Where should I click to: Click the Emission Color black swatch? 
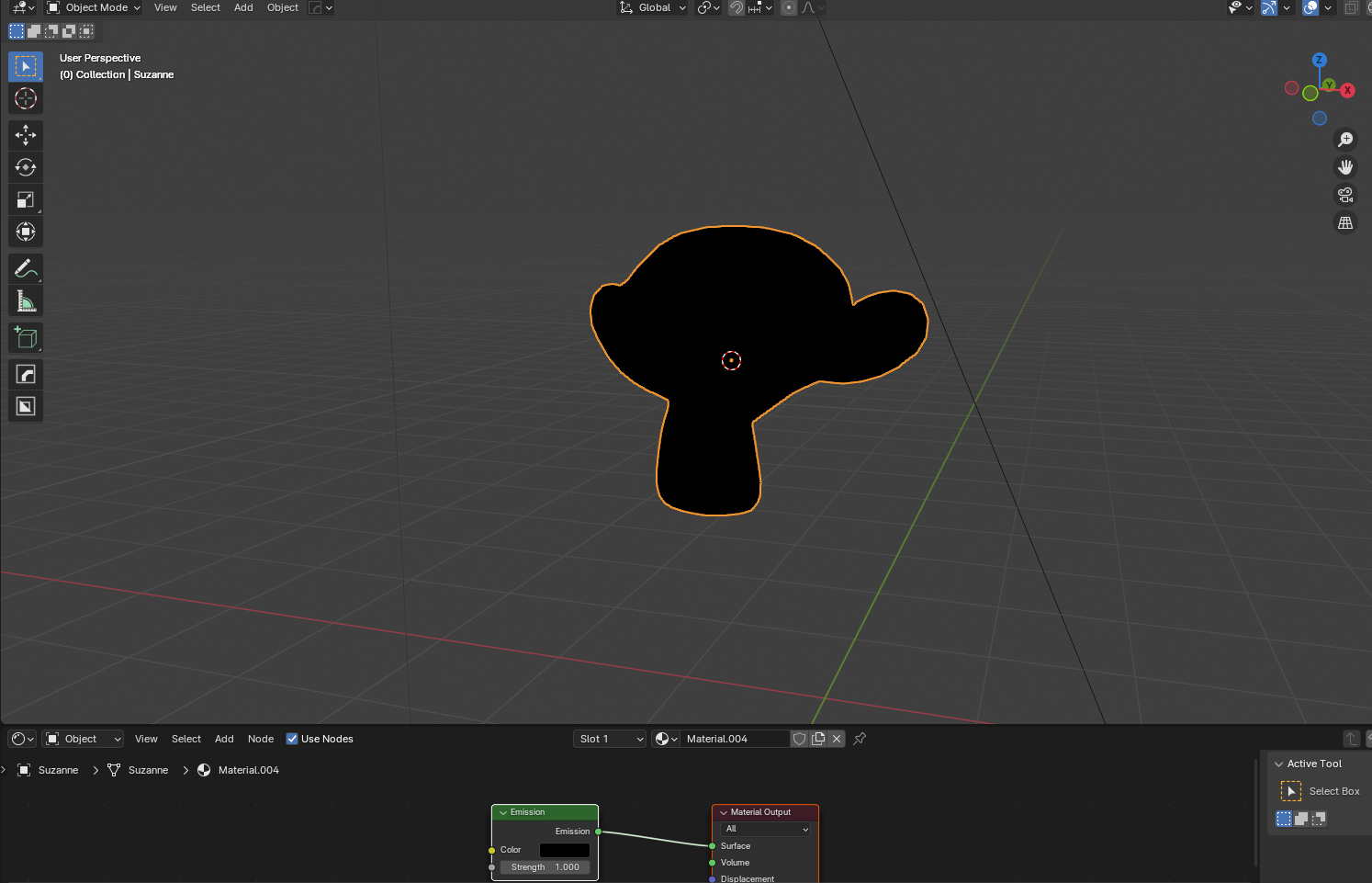(564, 850)
